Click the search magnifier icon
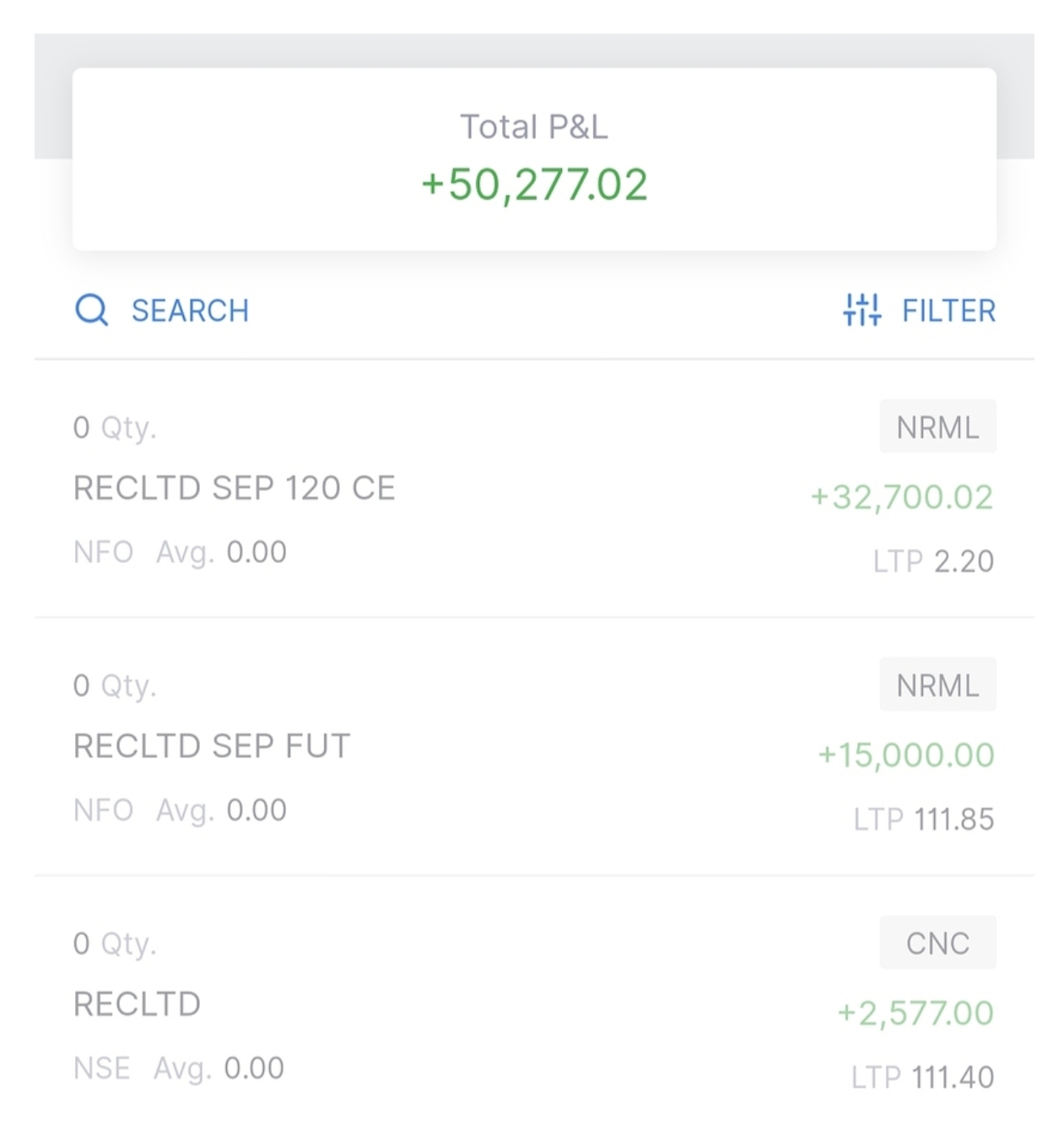Screen dimensions: 1064x1130 pos(91,310)
